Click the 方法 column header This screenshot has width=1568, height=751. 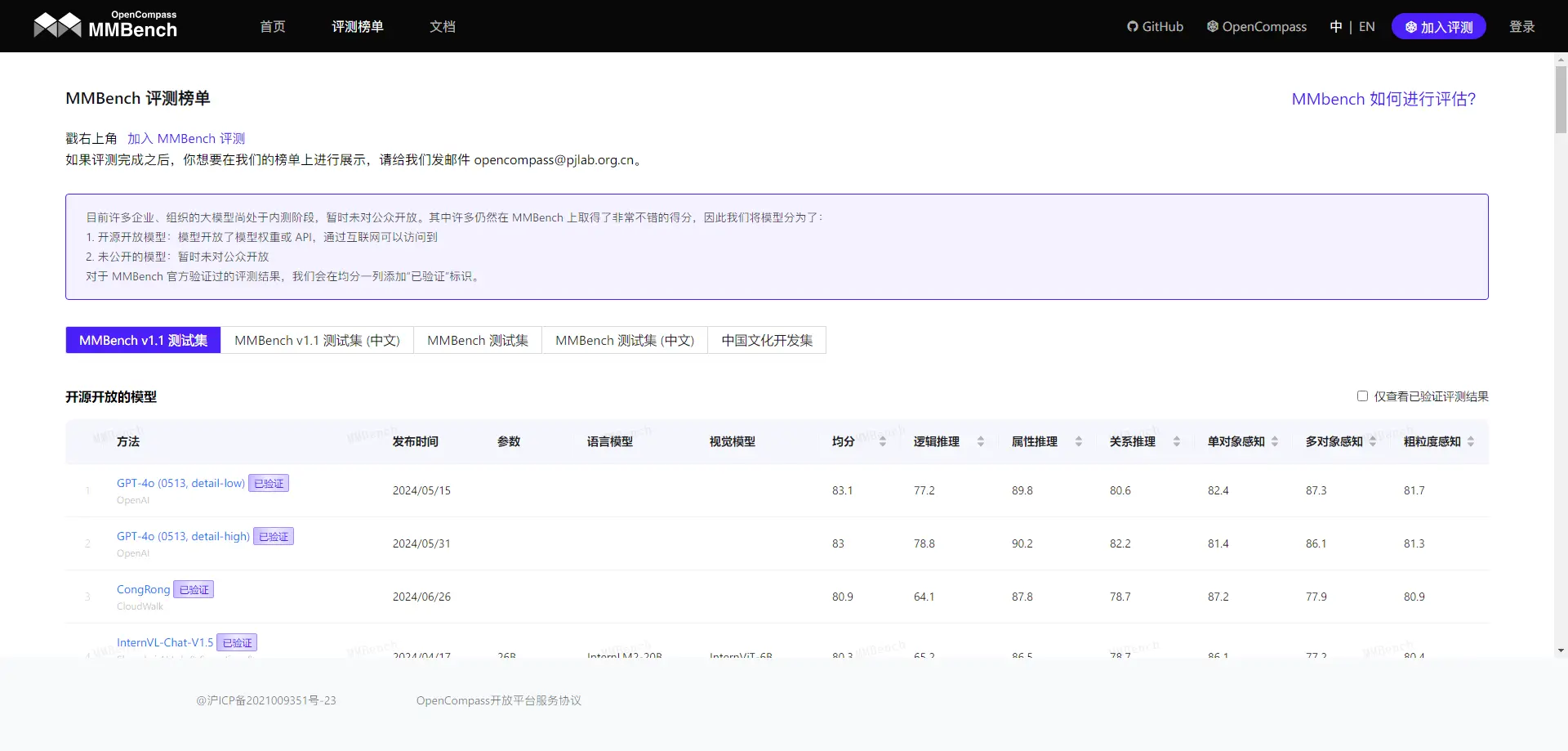128,441
